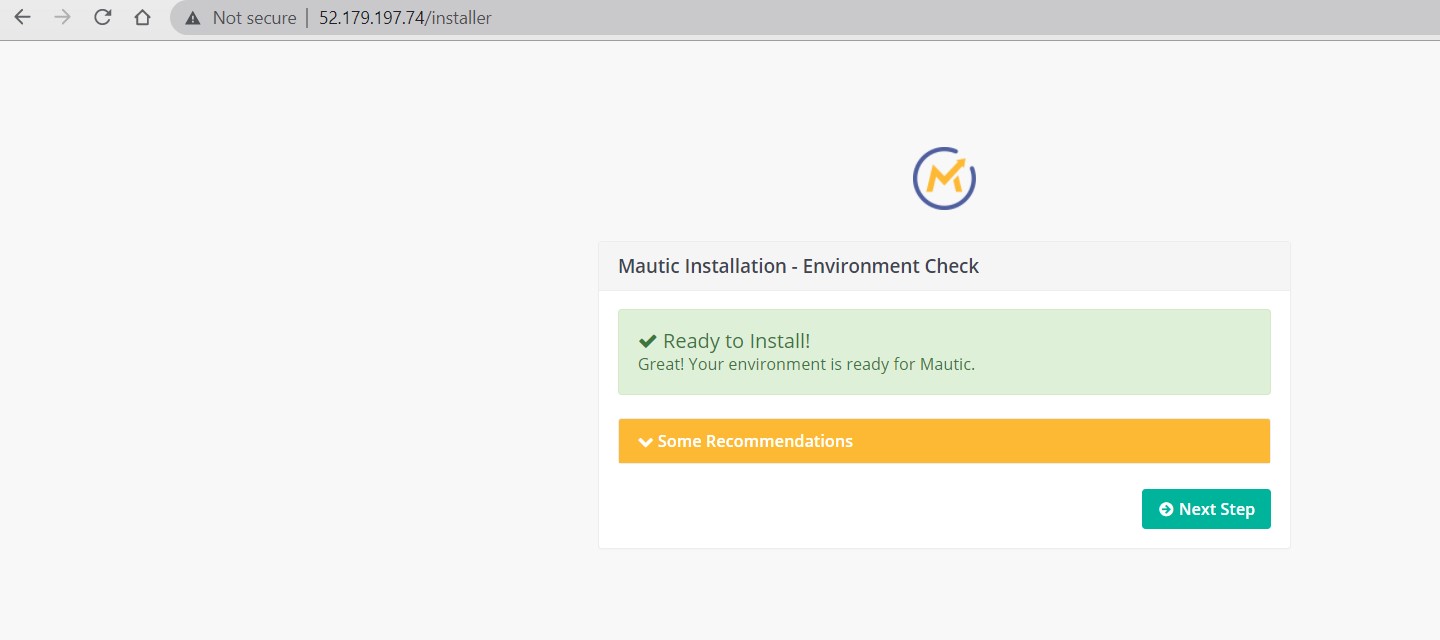The image size is (1440, 640).
Task: Click the "/installer" path in the URL
Action: point(459,18)
